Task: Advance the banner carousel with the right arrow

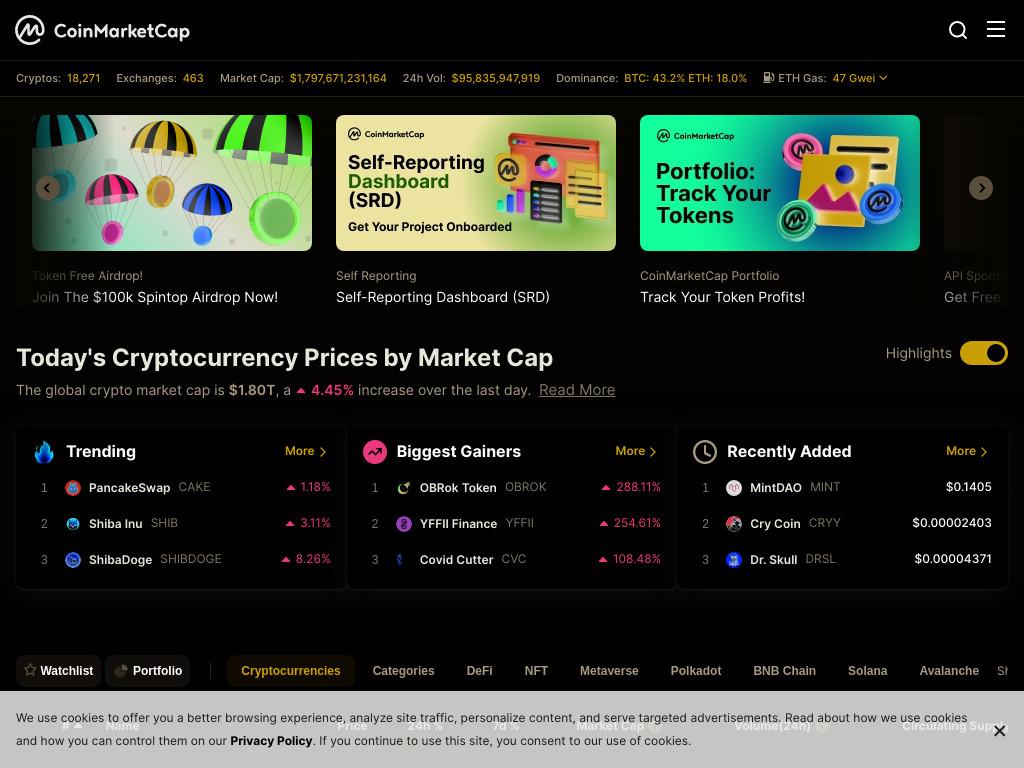Action: click(x=981, y=188)
